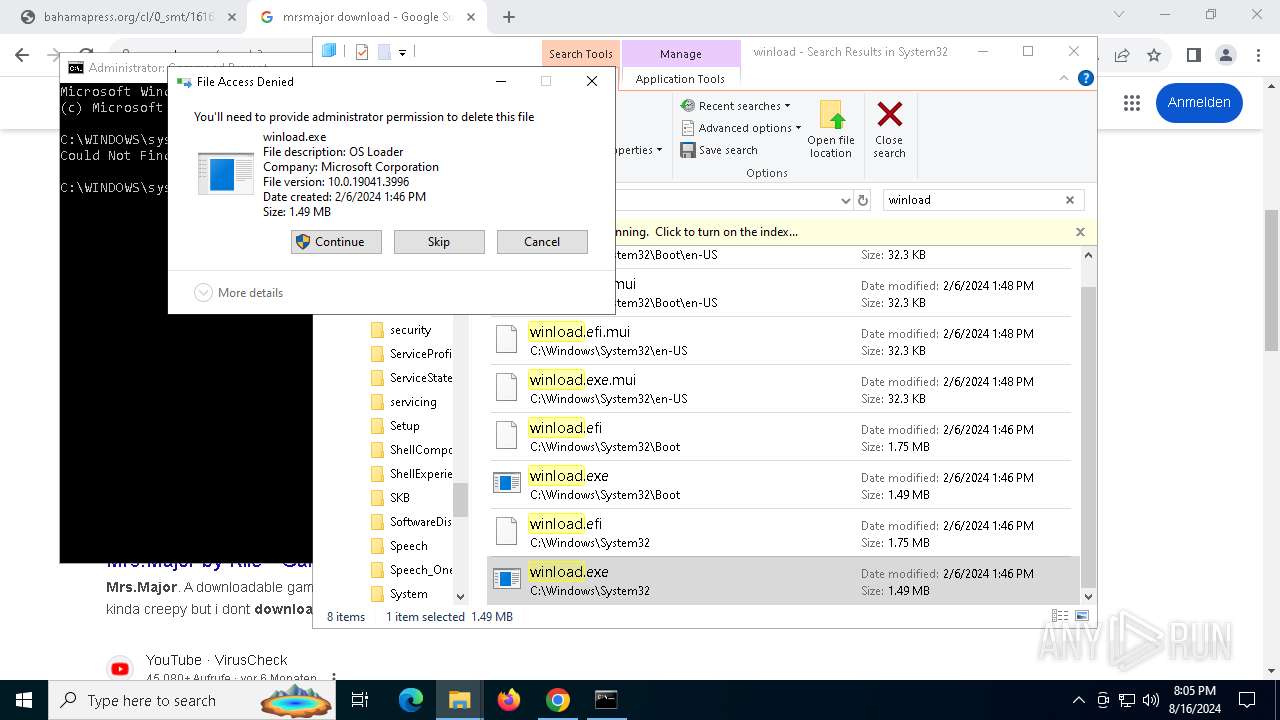Image resolution: width=1280 pixels, height=720 pixels.
Task: Switch Explorer to large icons view
Action: tap(1080, 617)
